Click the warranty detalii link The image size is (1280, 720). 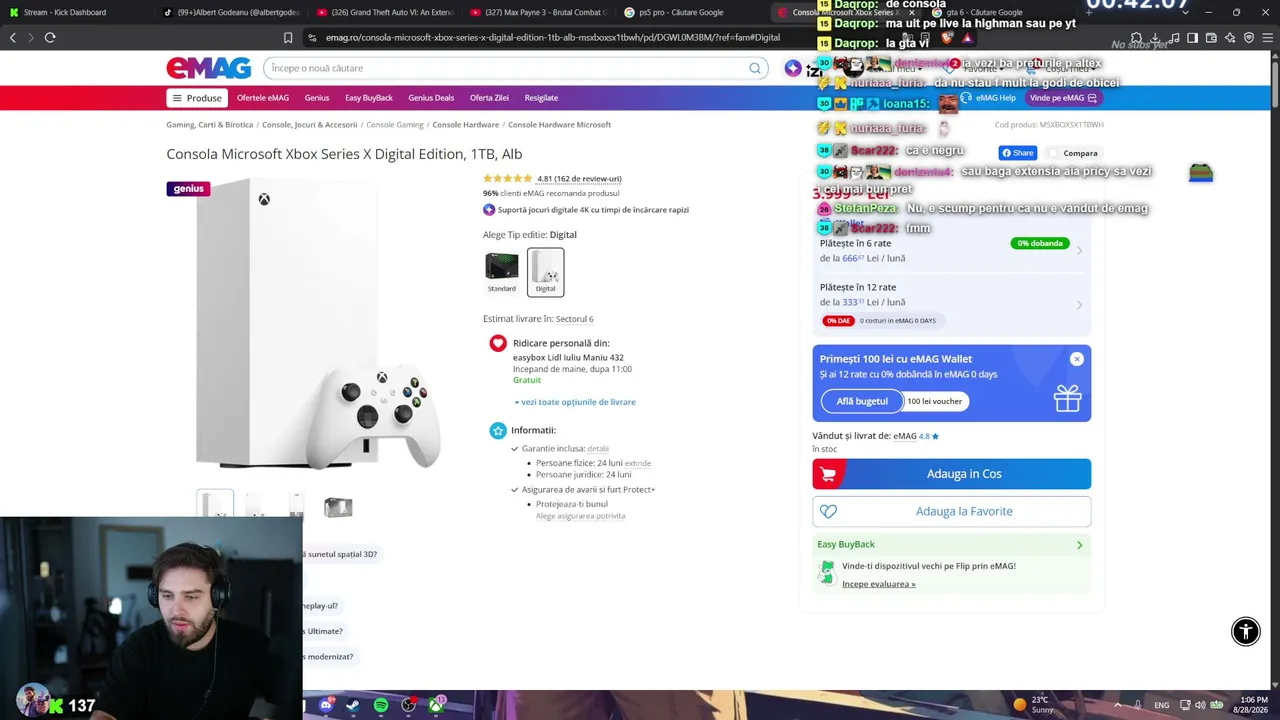pos(598,449)
